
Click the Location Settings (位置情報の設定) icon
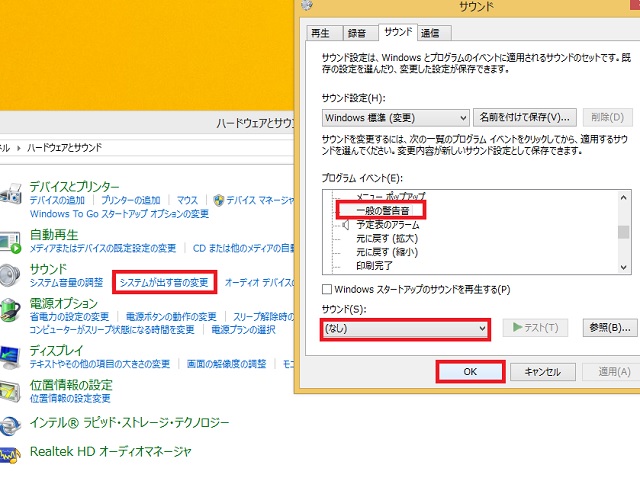tap(11, 389)
